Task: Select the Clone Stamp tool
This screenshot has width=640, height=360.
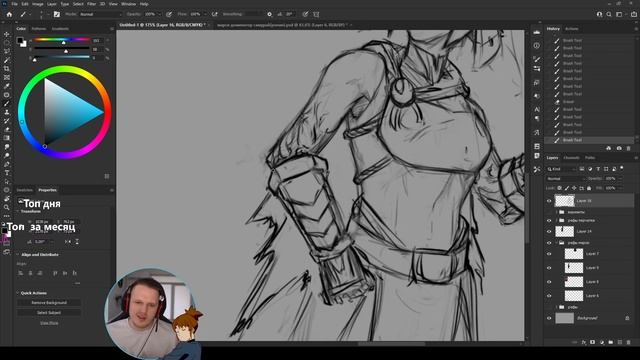Action: [x=7, y=112]
